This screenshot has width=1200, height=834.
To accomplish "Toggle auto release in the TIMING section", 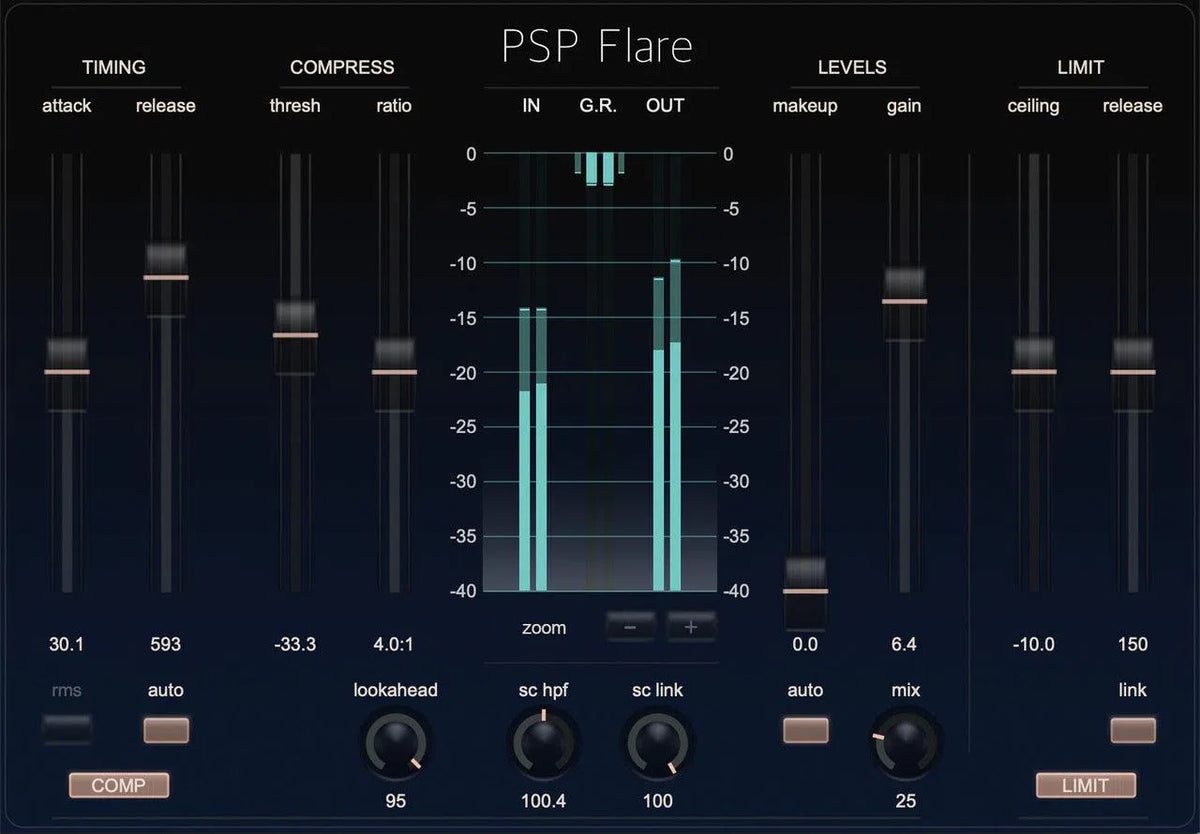I will point(165,729).
